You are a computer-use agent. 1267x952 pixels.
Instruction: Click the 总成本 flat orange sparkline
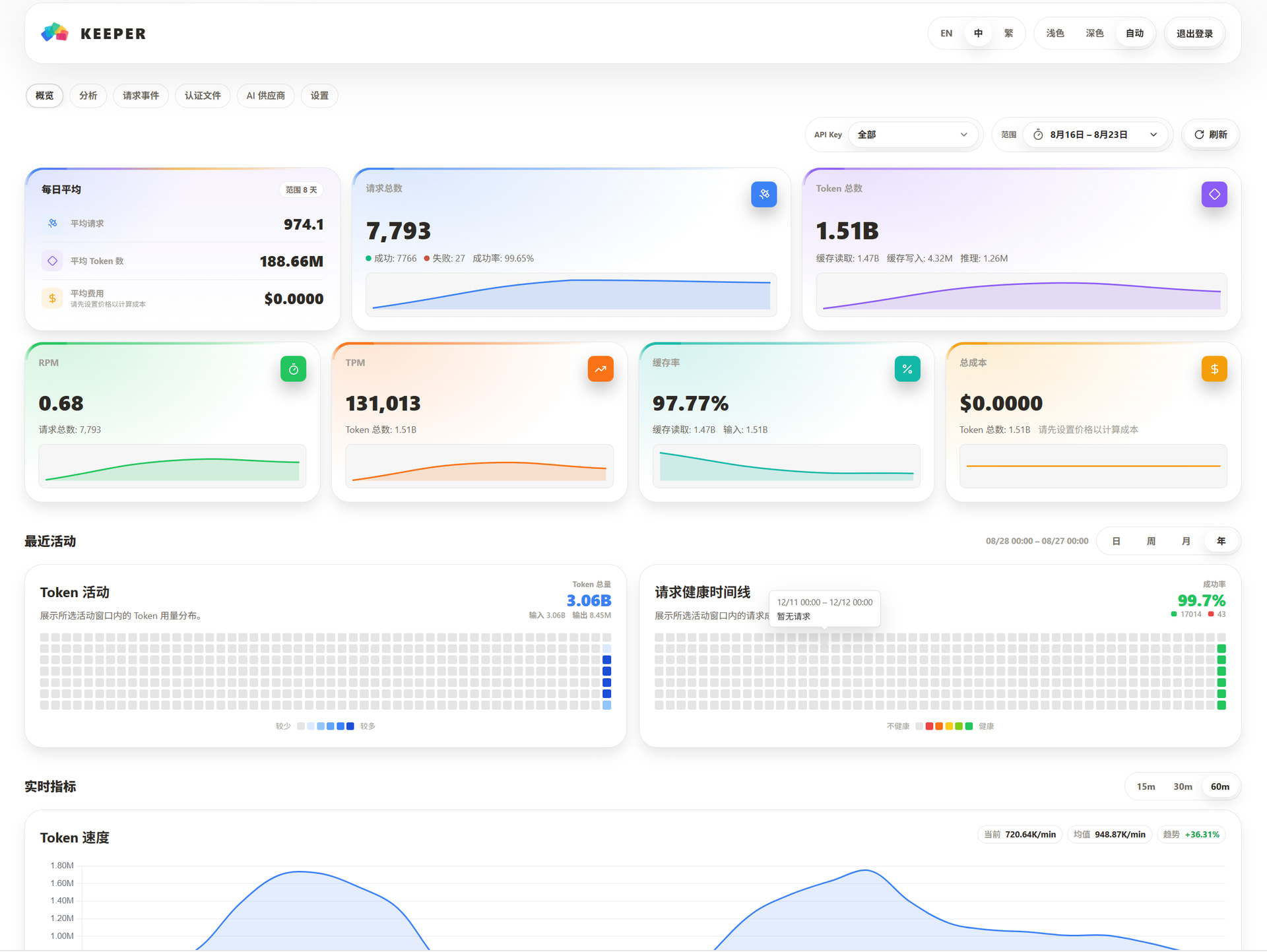(1093, 466)
